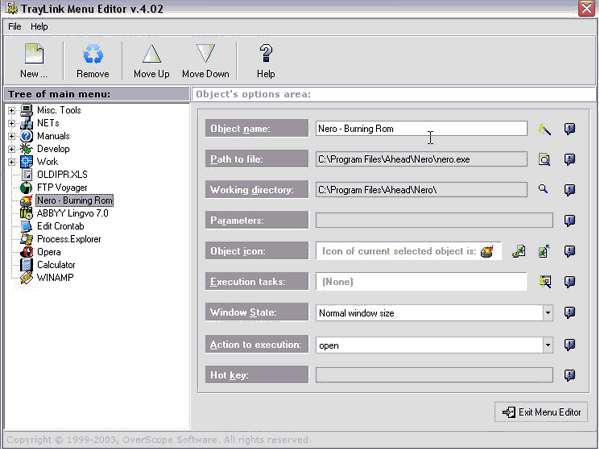
Task: Click the hint icon for Hot key row
Action: pos(570,375)
